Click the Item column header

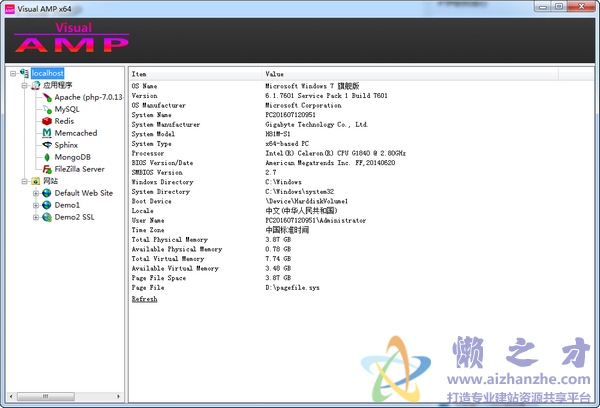tap(196, 74)
